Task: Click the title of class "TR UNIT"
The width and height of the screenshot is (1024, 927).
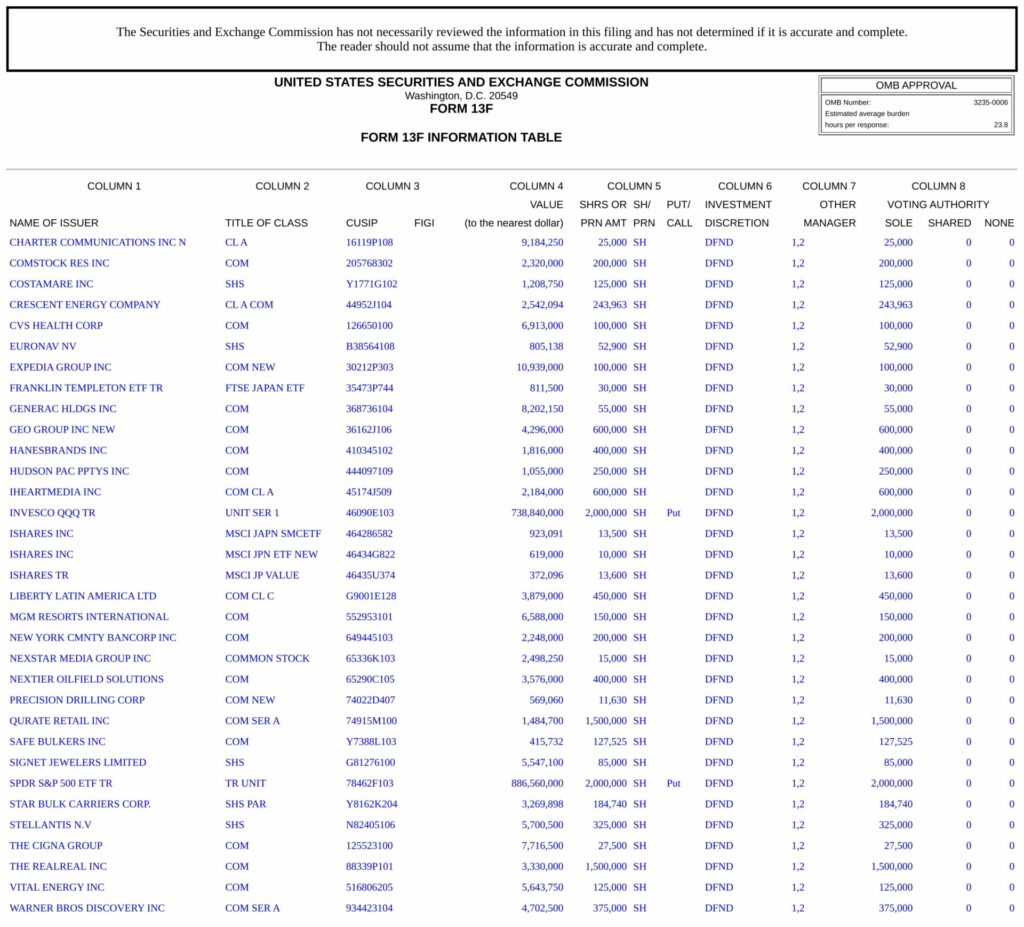Action: click(x=246, y=783)
